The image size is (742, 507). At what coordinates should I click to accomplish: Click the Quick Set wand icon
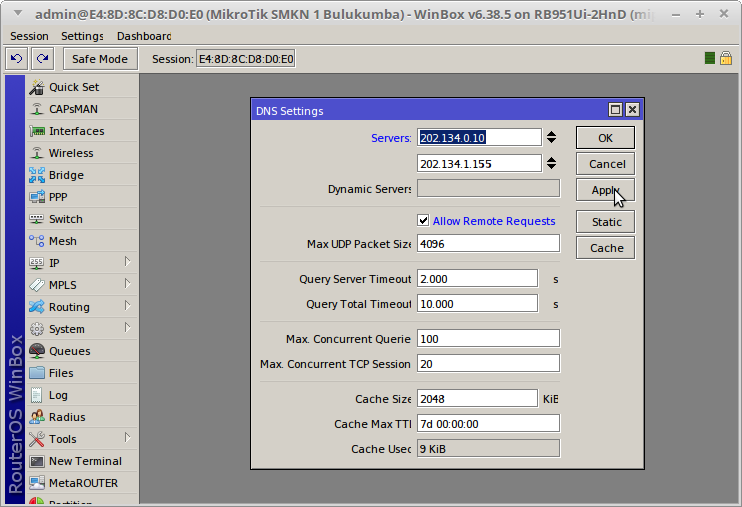36,87
